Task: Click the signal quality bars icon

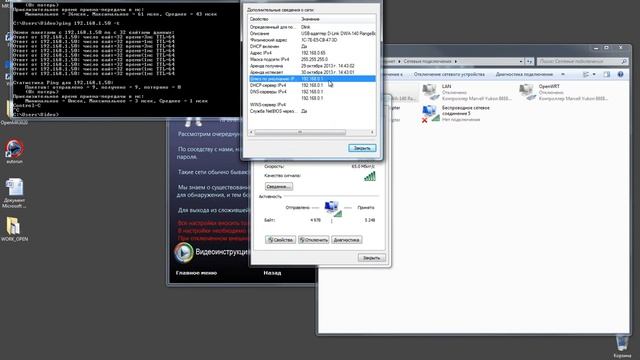Action: point(369,176)
